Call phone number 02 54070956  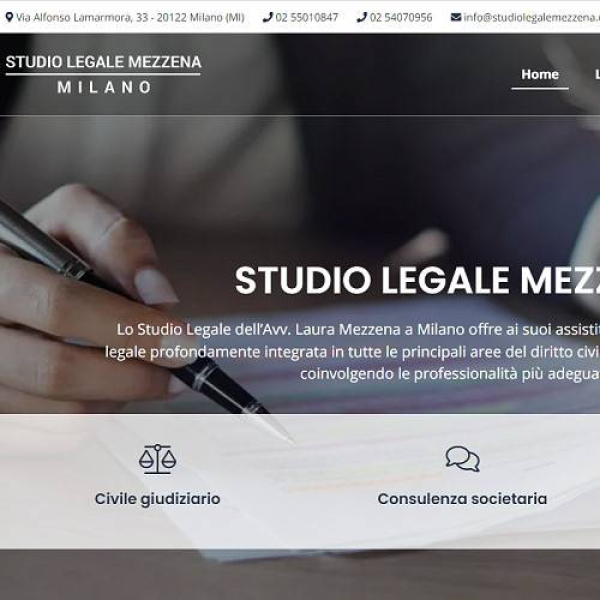[x=401, y=18]
